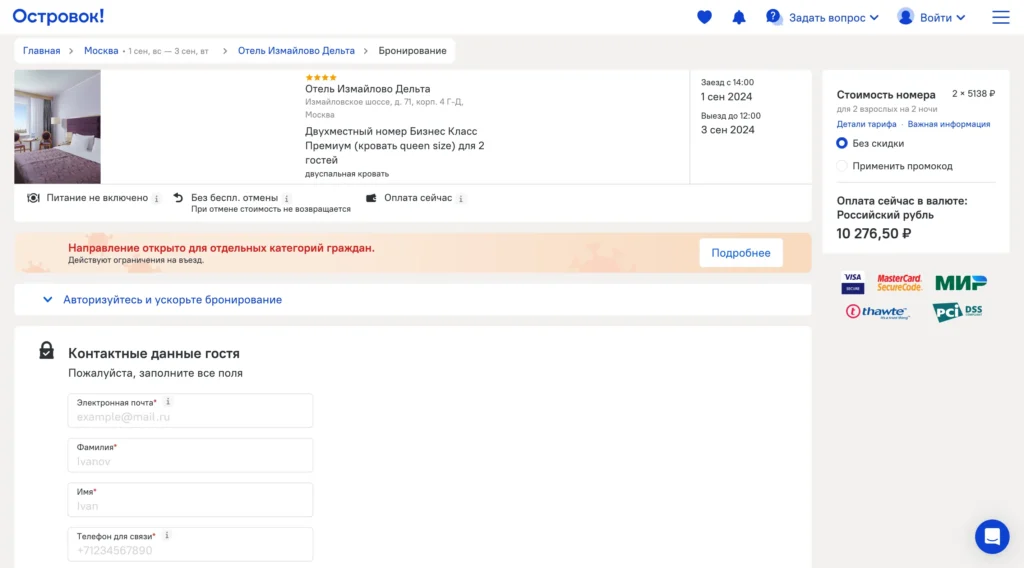This screenshot has width=1024, height=568.
Task: Open Отель Измайлово Дельта breadcrumb
Action: click(296, 50)
